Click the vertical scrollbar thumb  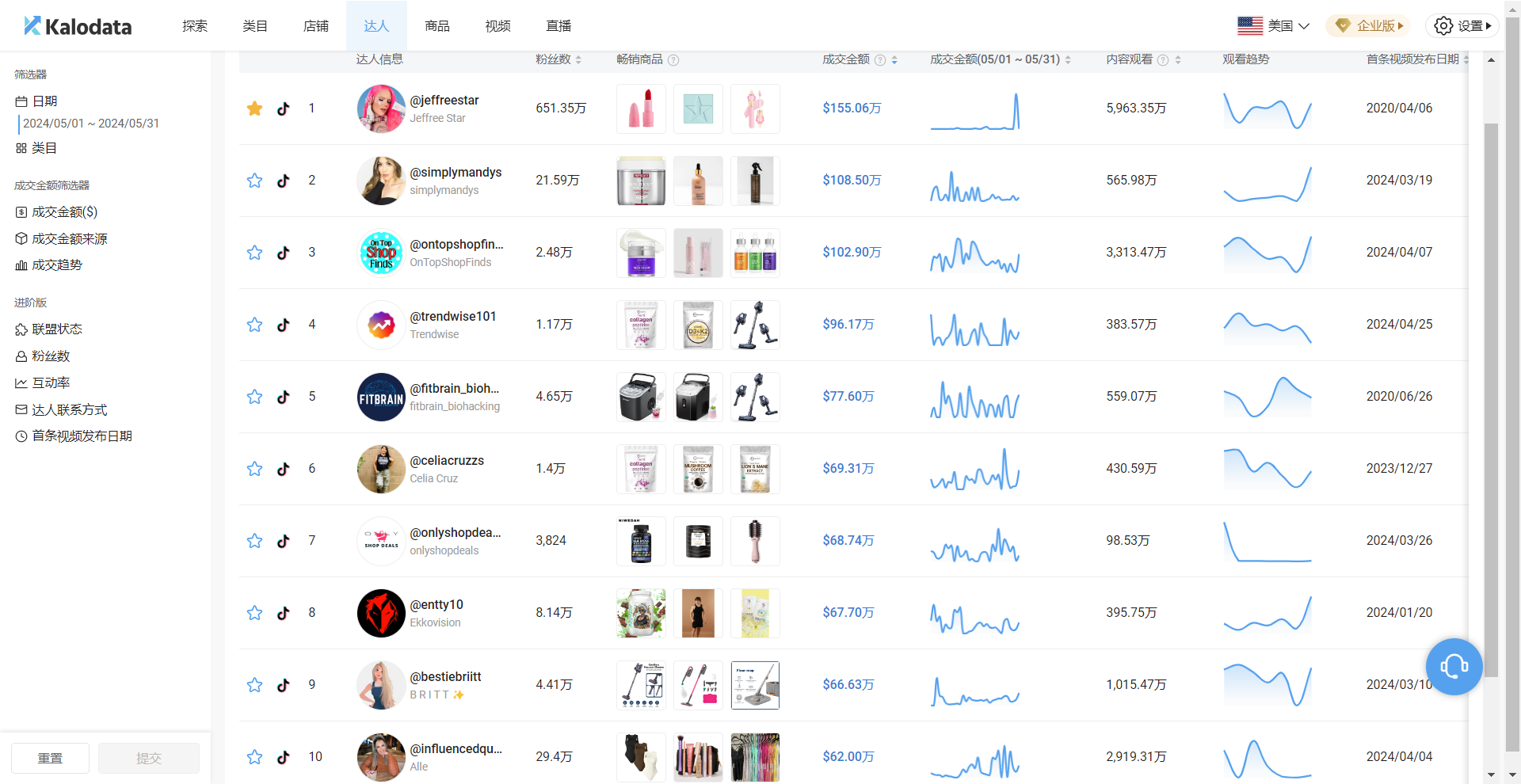(x=1491, y=396)
